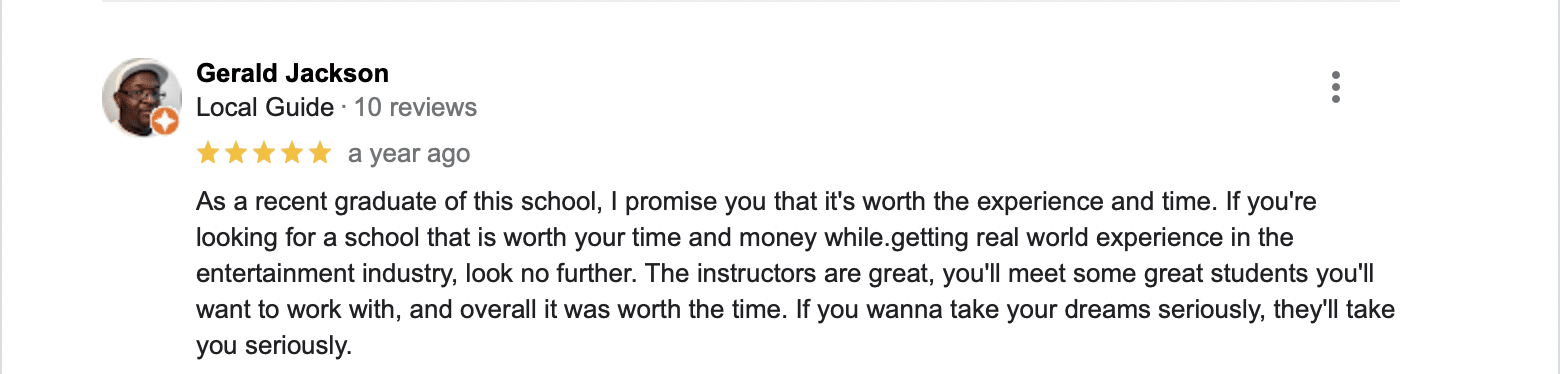Open Gerald Jackson's profile photo
The width and height of the screenshot is (1560, 374).
[141, 97]
